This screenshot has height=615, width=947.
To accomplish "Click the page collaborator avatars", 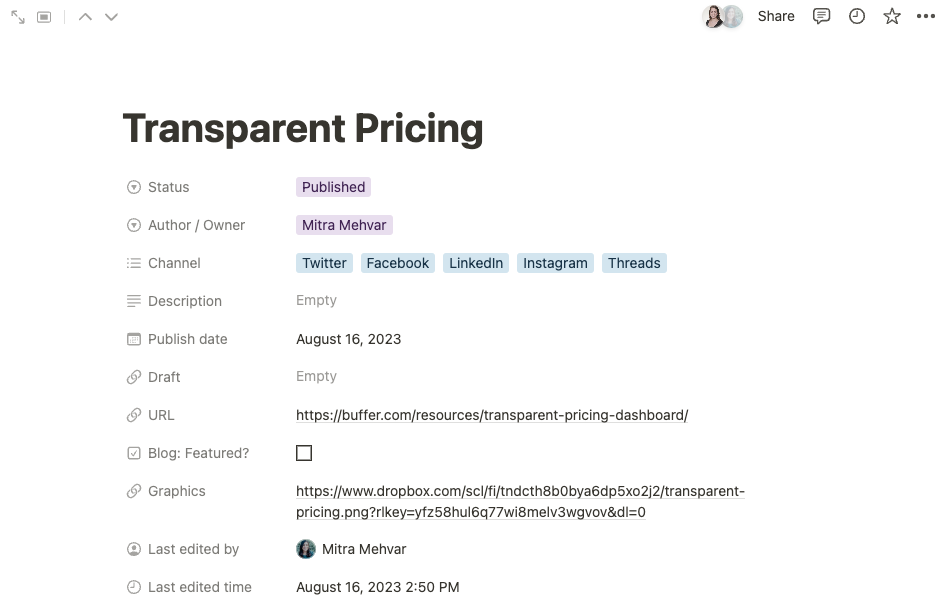I will pyautogui.click(x=723, y=16).
